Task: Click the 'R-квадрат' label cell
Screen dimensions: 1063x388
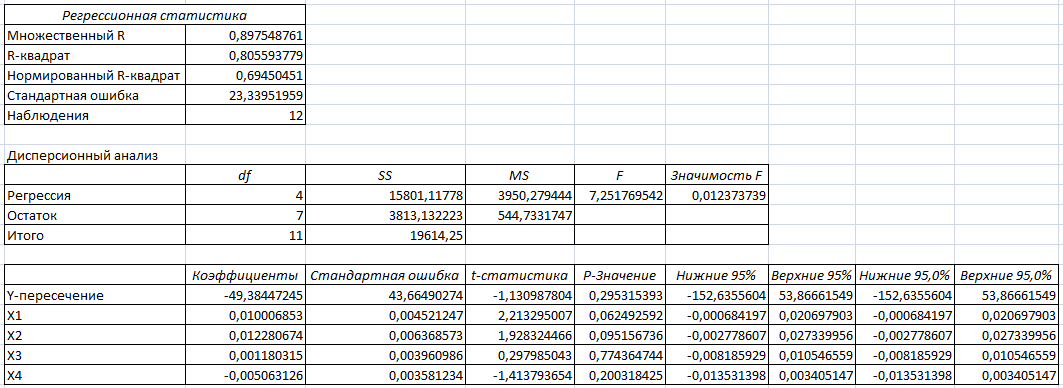Action: point(94,55)
